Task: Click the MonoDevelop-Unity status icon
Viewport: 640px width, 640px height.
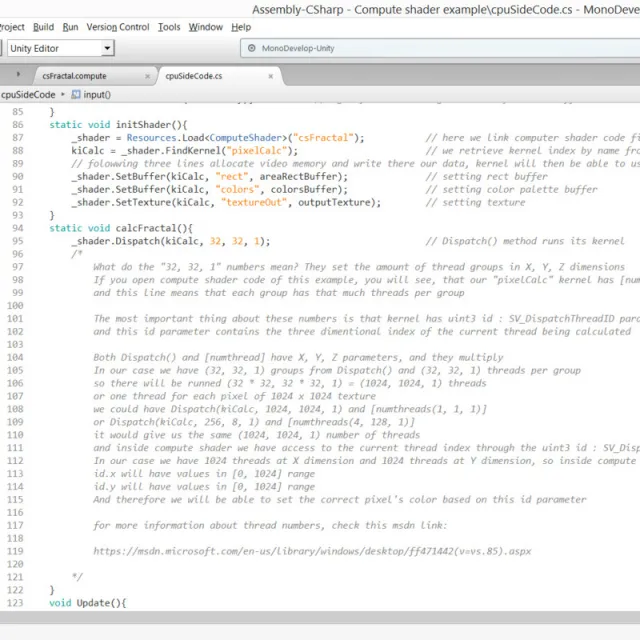Action: click(252, 48)
